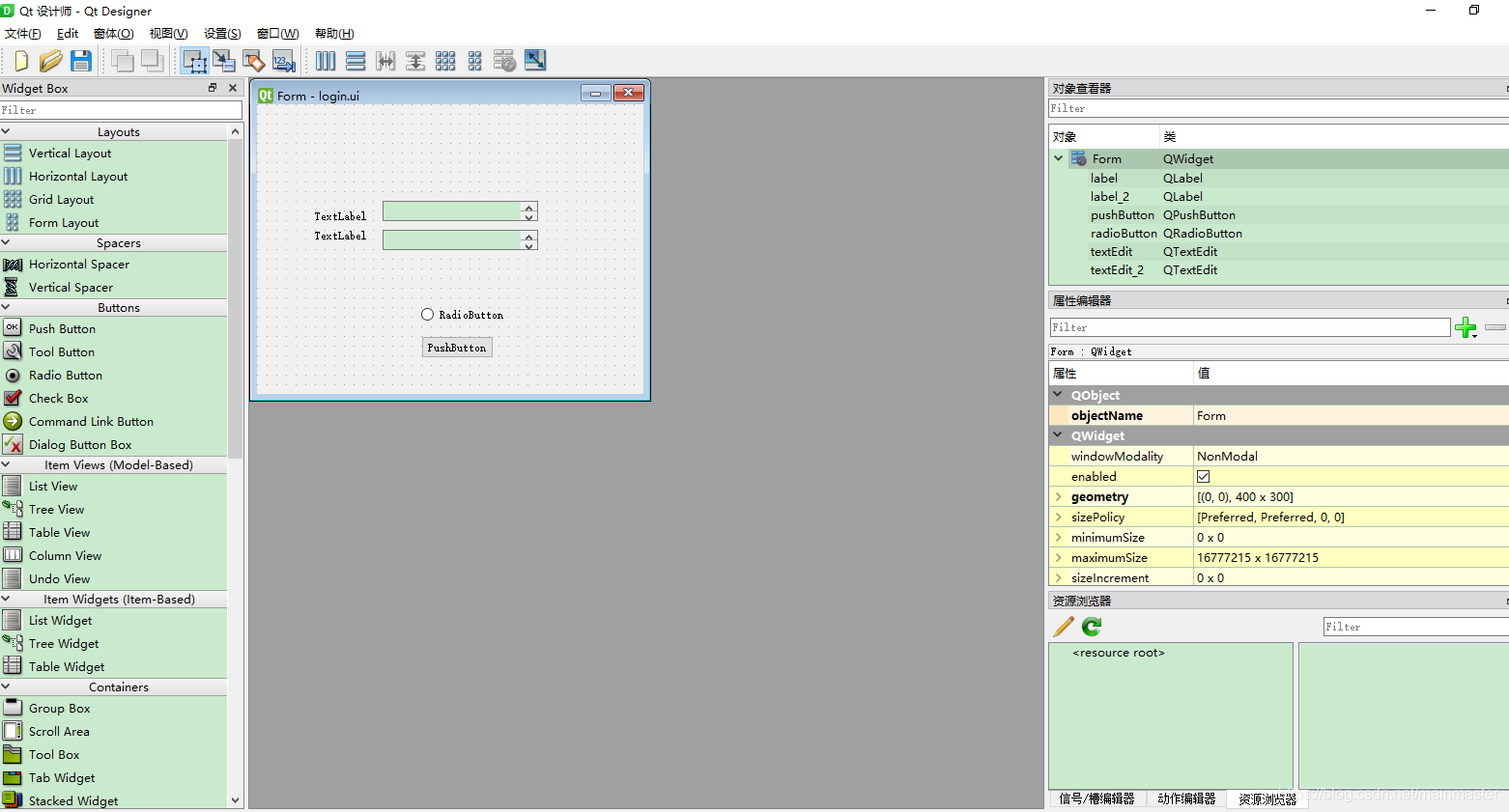Open the Edit menu

pyautogui.click(x=68, y=34)
